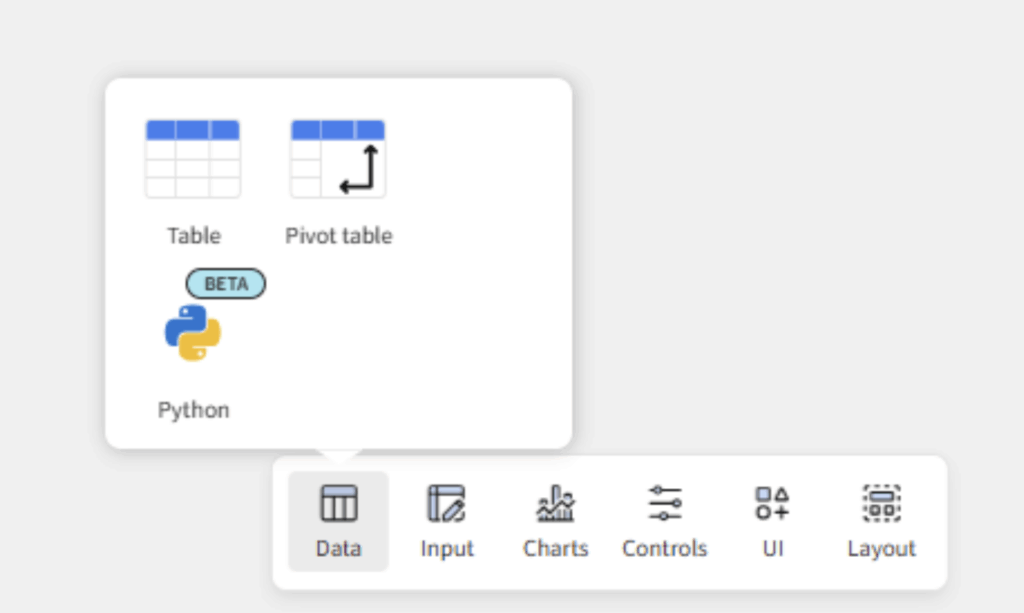Click the BETA badge above Python
The height and width of the screenshot is (613, 1024).
coord(226,284)
